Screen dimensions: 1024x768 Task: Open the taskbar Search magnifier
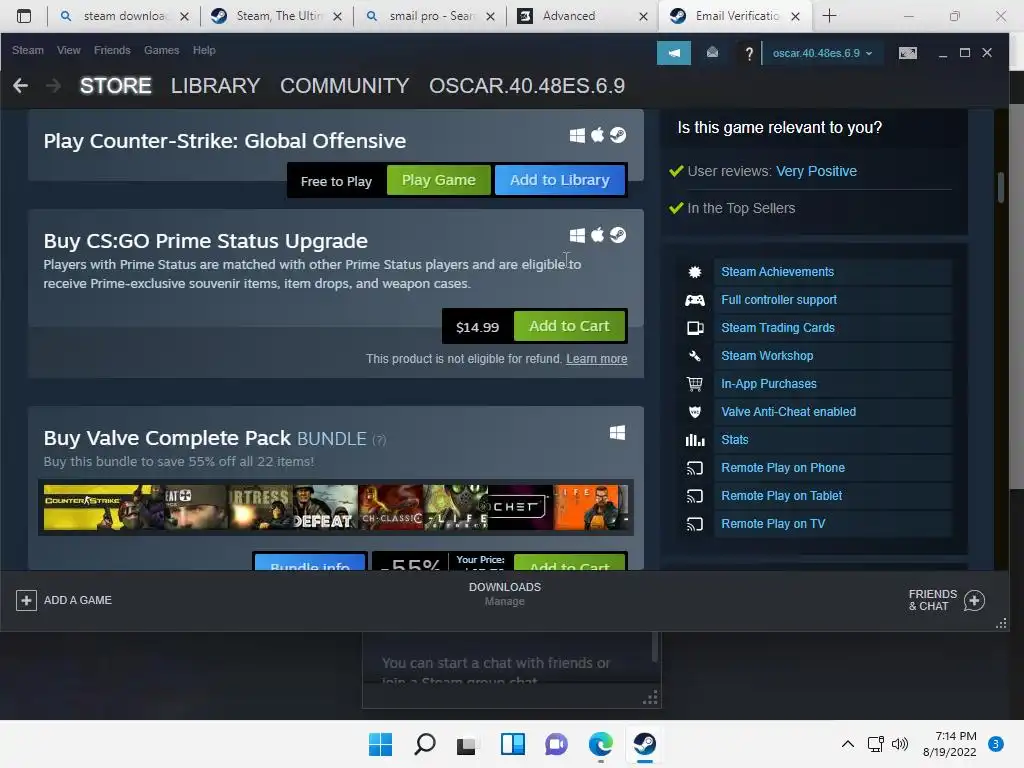[425, 744]
